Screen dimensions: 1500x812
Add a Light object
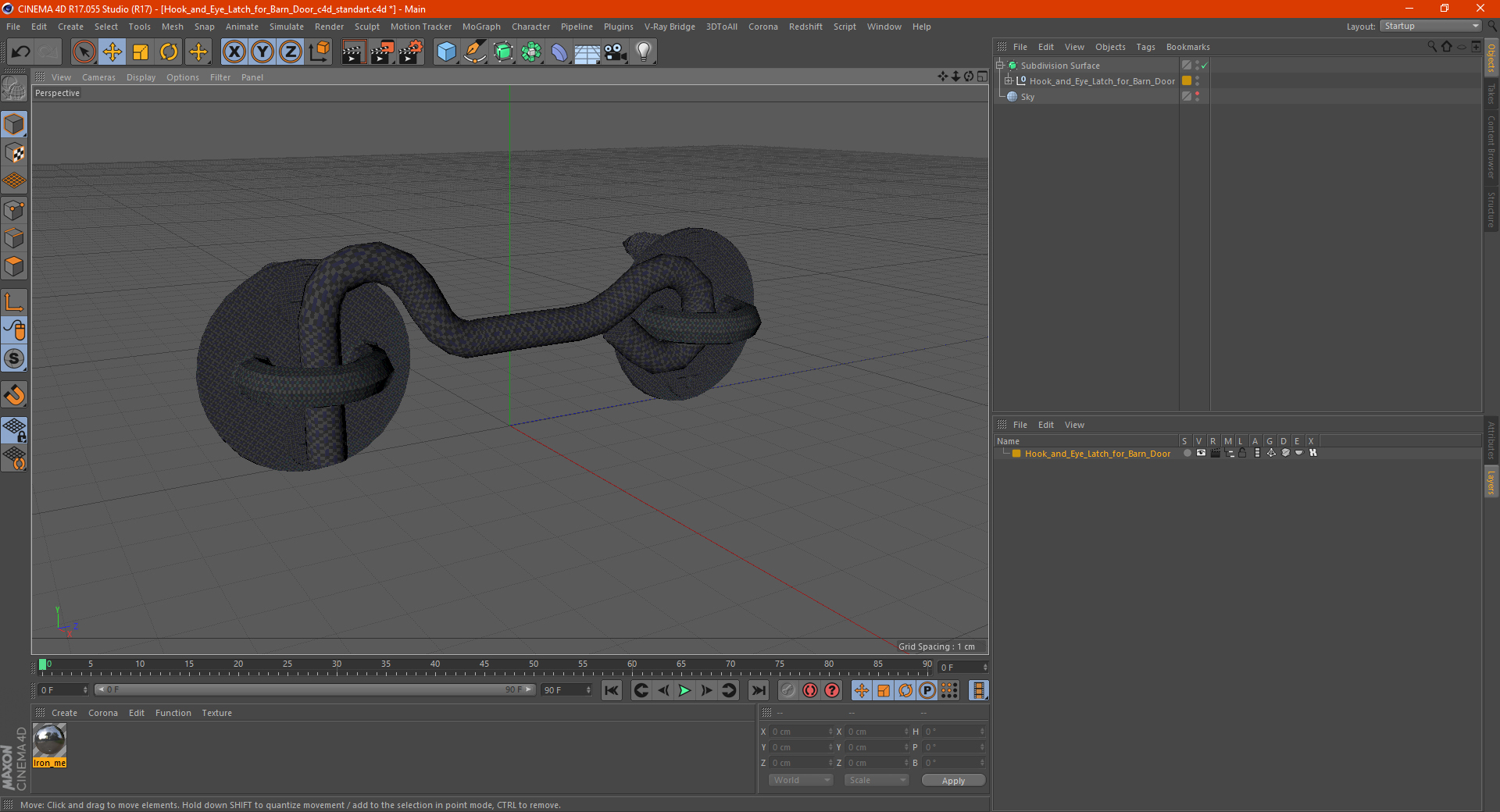pos(644,52)
